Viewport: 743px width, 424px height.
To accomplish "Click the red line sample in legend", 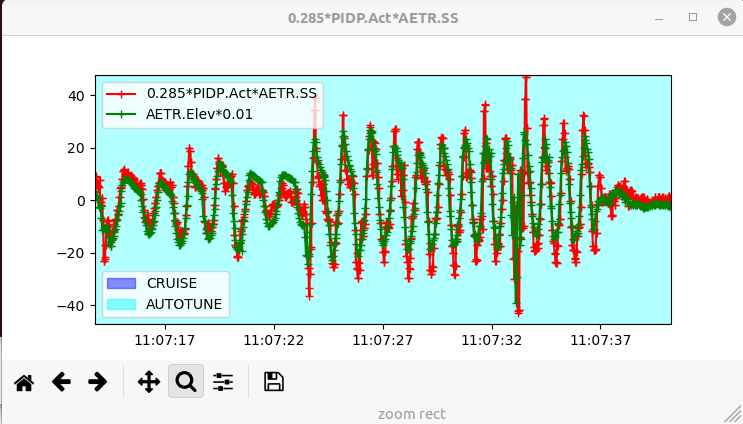I will [x=122, y=93].
